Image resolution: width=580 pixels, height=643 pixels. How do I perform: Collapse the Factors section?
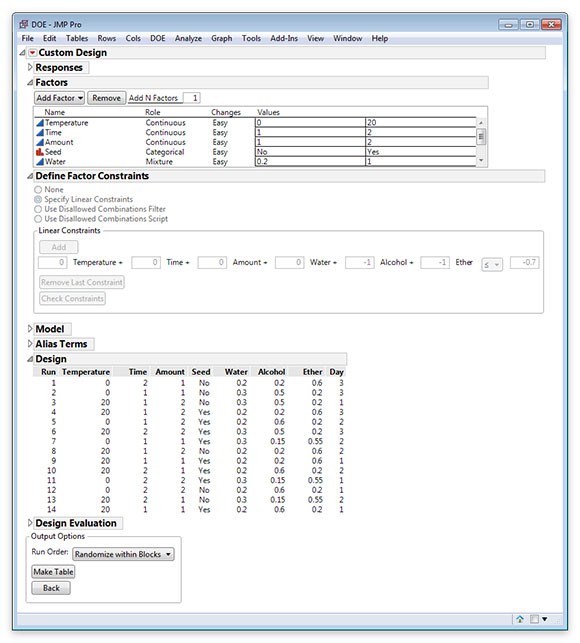30,82
